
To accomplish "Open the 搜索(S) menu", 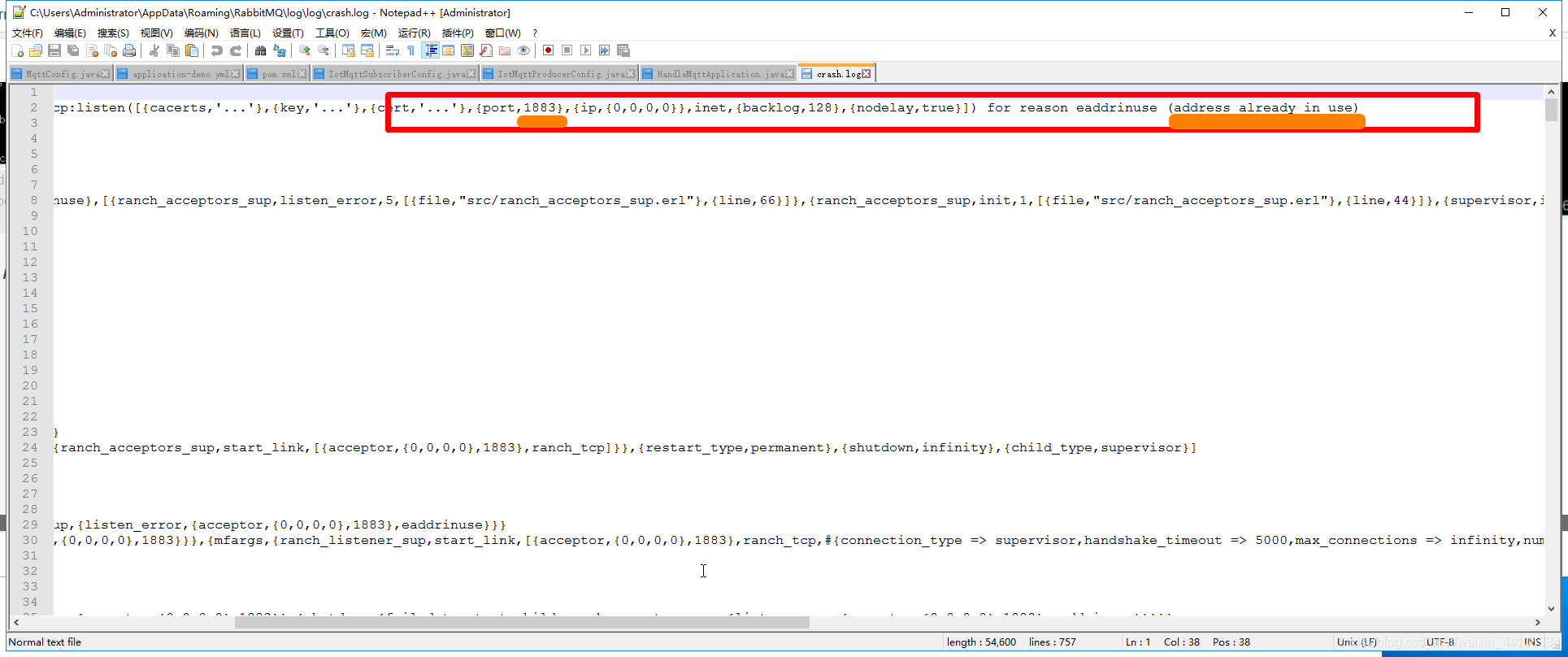I will coord(113,33).
